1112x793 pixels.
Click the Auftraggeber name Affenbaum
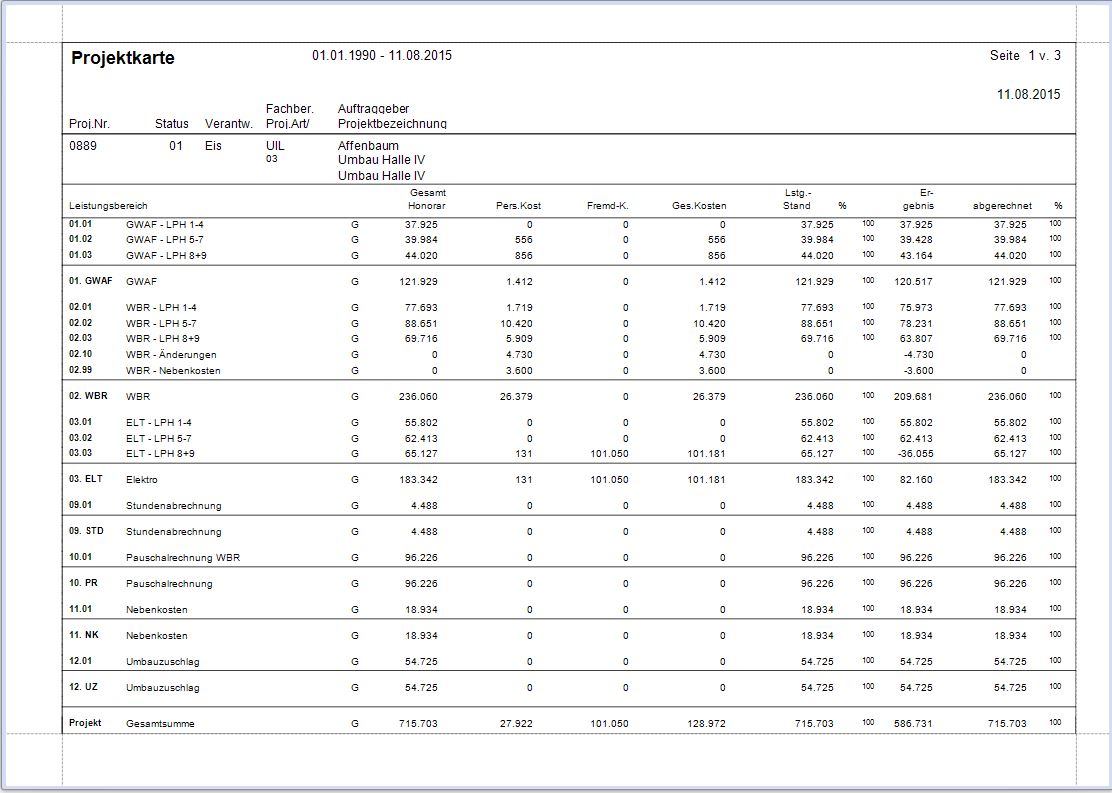(x=368, y=146)
